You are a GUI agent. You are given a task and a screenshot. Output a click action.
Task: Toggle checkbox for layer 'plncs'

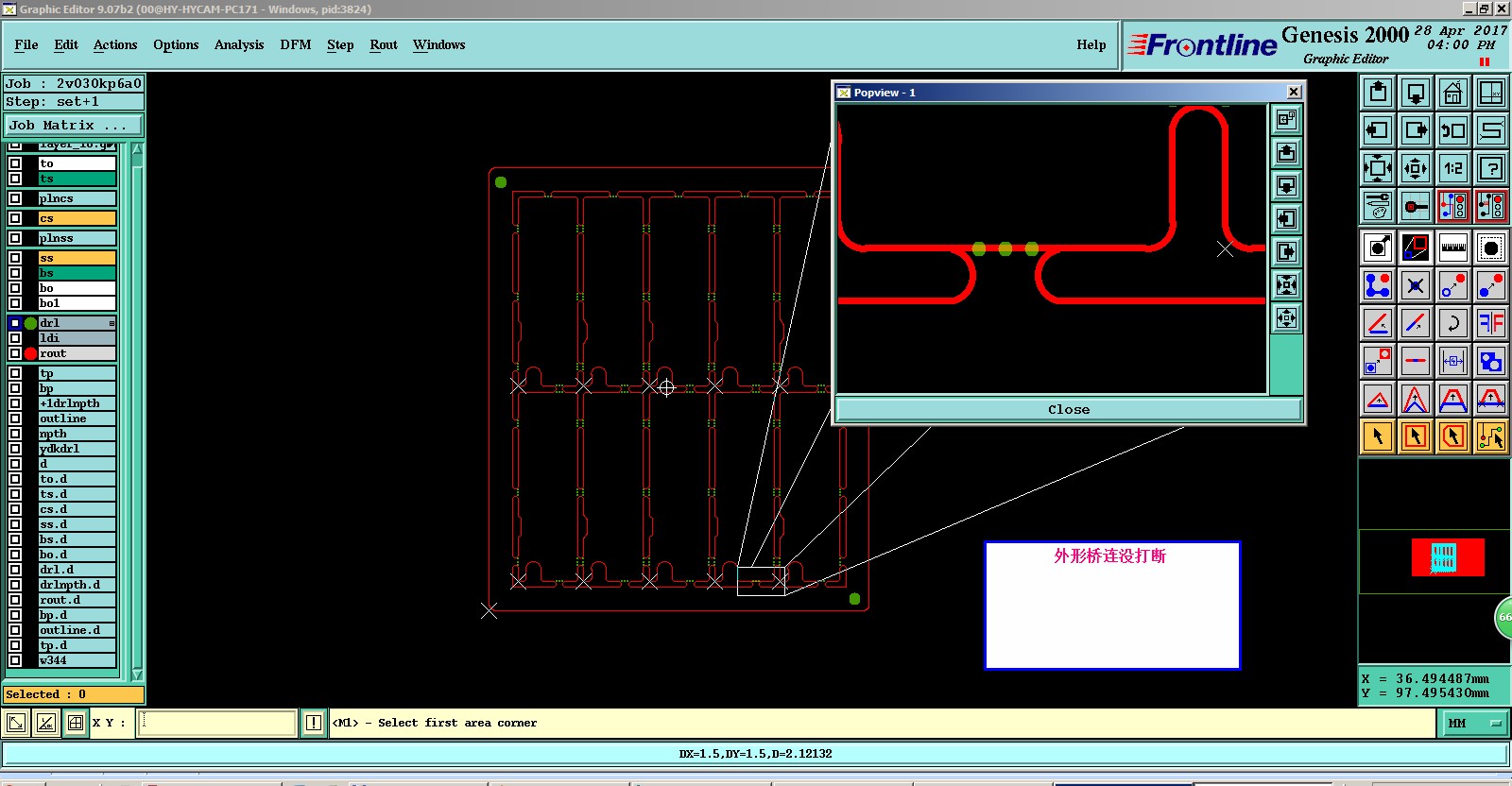pos(15,198)
